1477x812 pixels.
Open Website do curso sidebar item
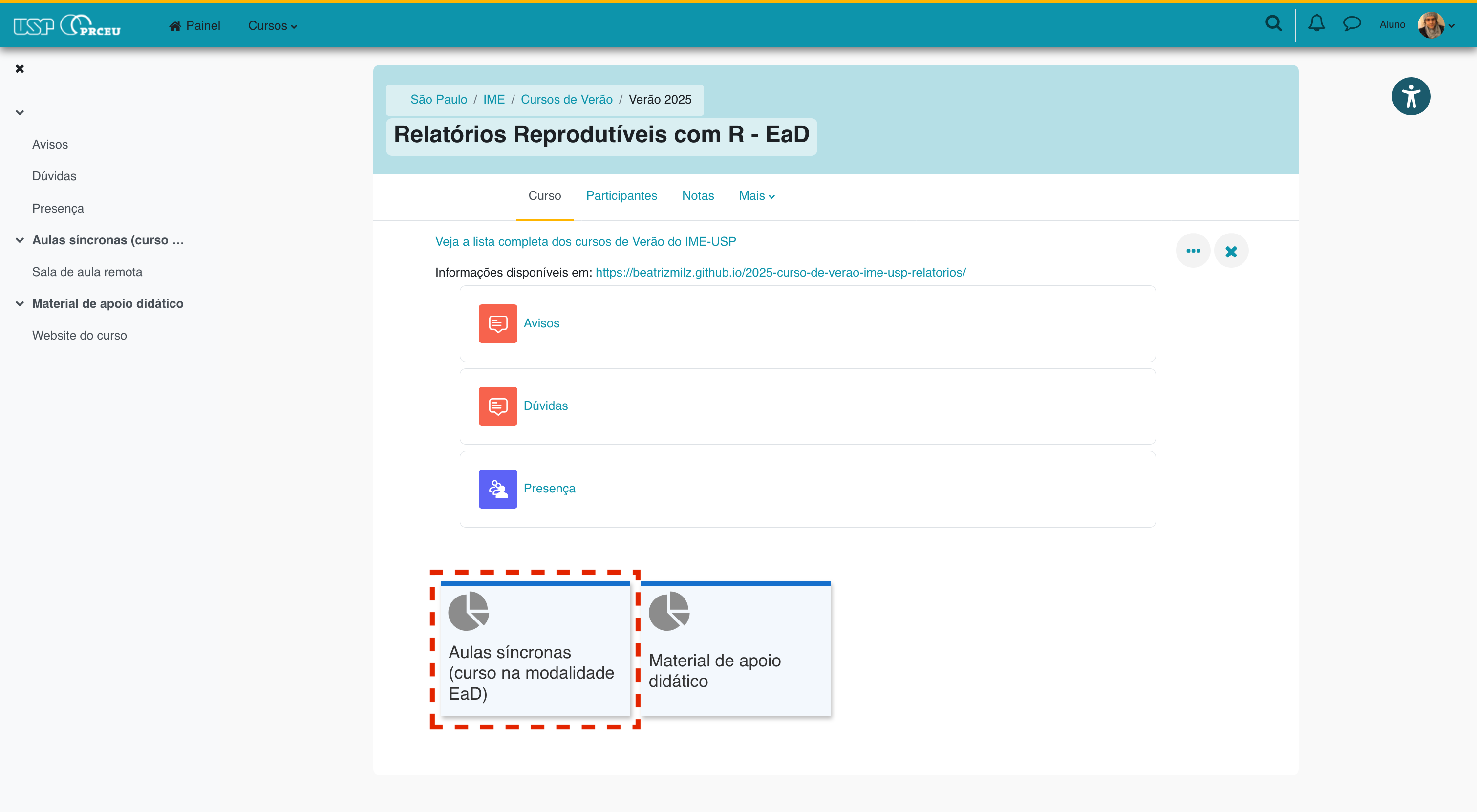(x=80, y=336)
